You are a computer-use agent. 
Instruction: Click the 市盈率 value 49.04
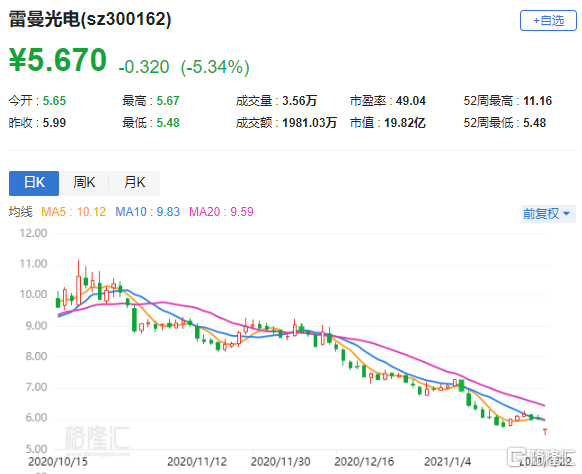coord(411,101)
